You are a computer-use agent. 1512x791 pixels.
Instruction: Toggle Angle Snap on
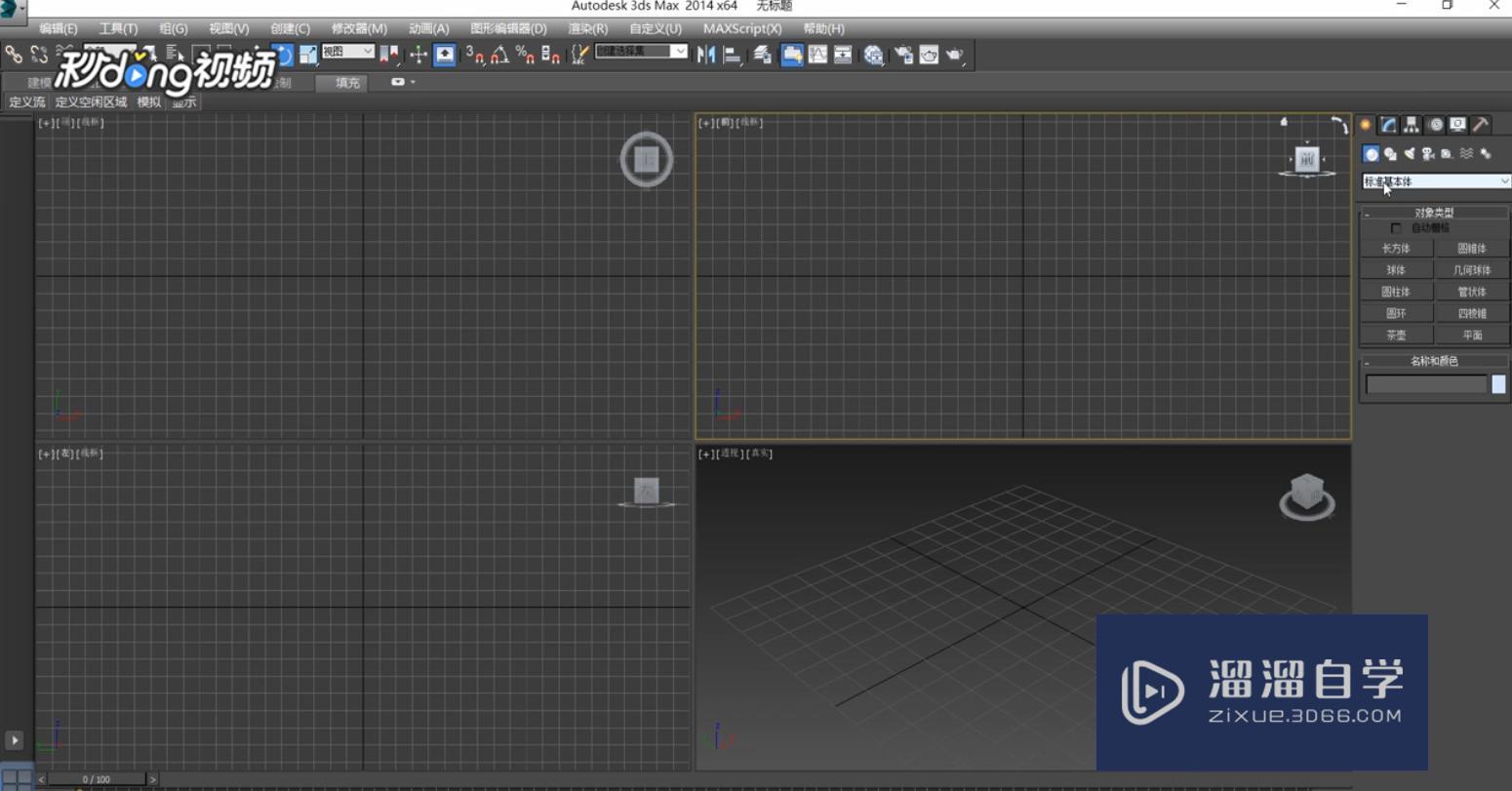(x=498, y=56)
